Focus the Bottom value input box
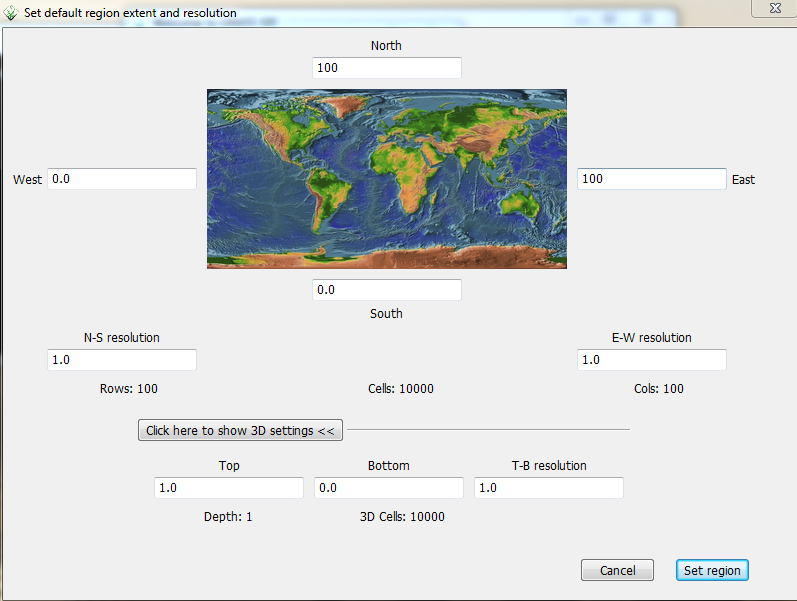Viewport: 797px width, 601px height. click(x=388, y=488)
